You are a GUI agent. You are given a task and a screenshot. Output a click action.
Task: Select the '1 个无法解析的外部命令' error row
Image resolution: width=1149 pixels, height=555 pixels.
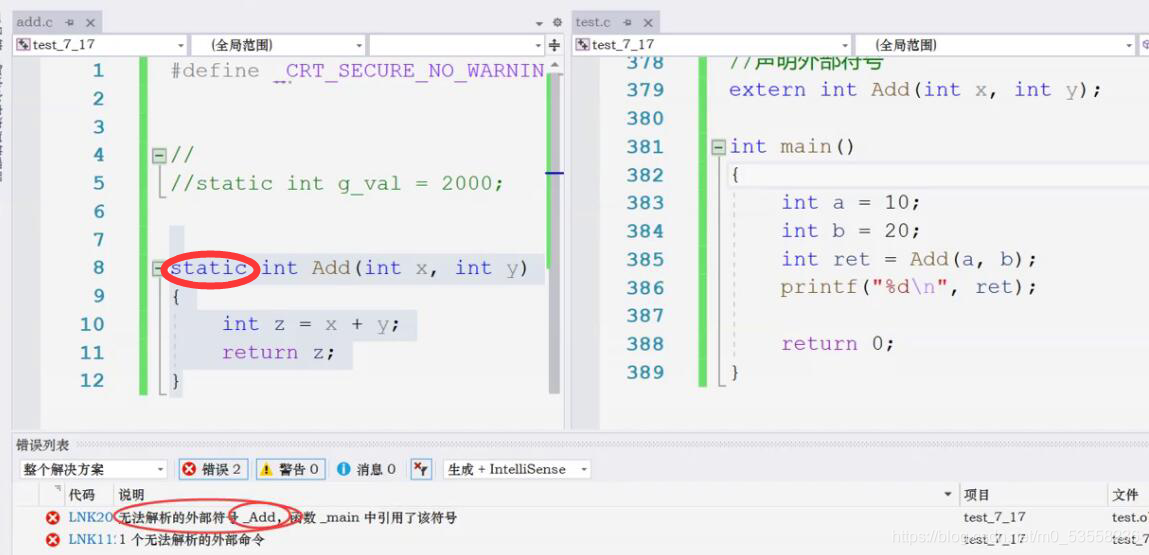(192, 540)
